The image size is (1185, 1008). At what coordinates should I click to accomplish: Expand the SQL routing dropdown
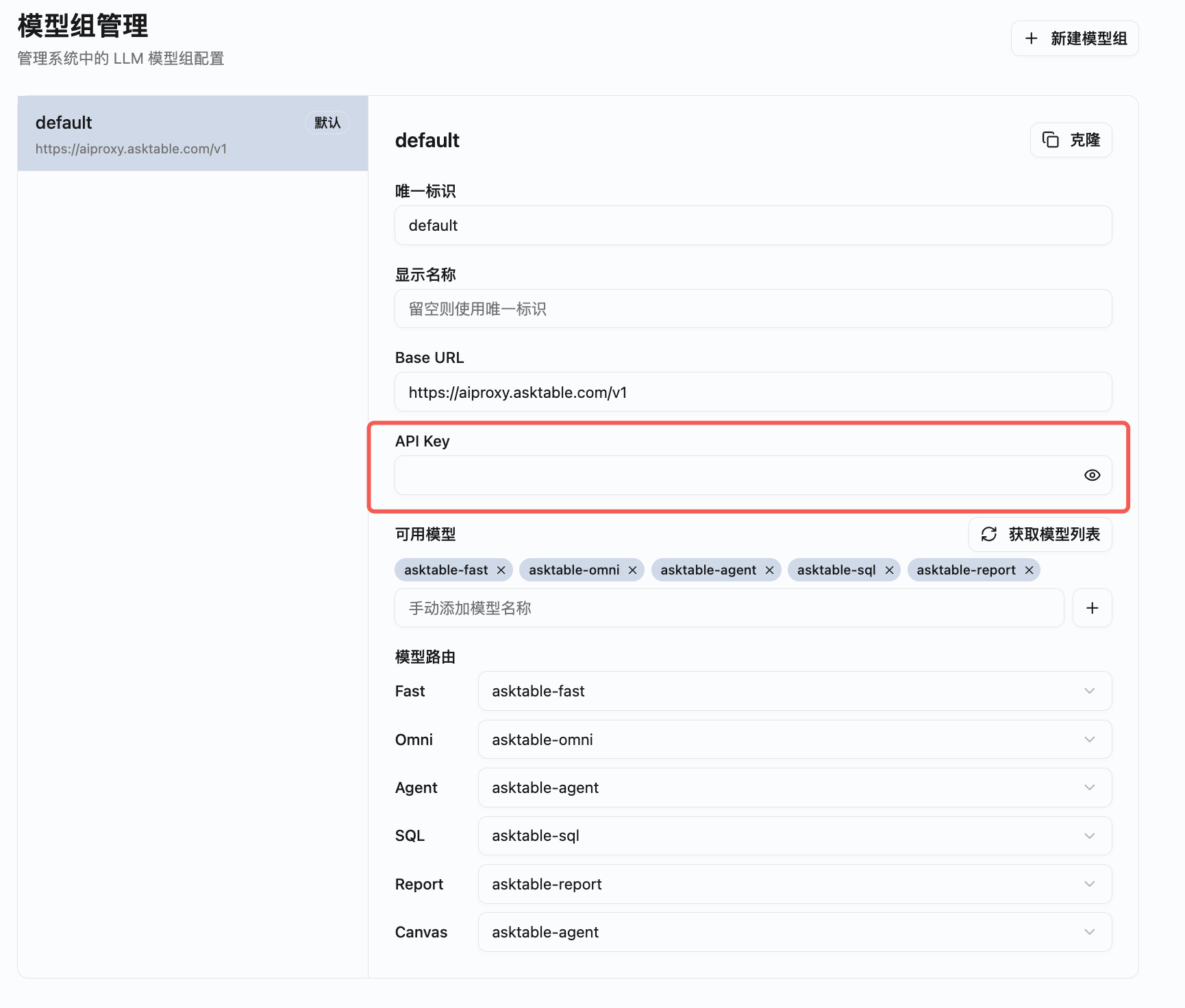[1089, 835]
